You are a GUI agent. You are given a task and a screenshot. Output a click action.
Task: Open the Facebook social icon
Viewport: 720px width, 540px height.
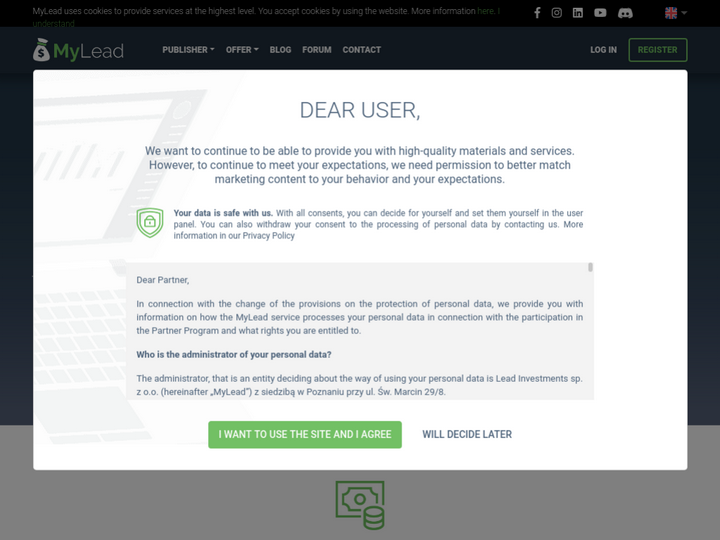(x=537, y=13)
